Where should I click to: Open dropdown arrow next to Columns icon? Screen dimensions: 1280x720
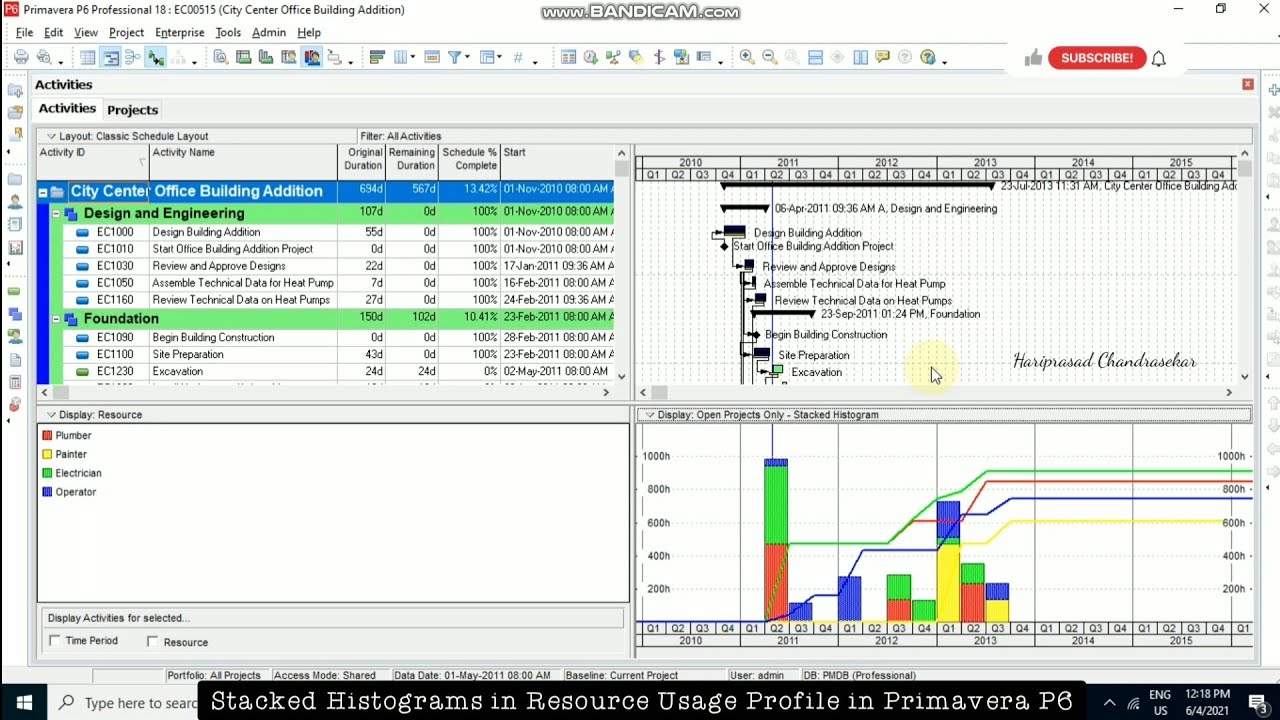click(x=413, y=57)
